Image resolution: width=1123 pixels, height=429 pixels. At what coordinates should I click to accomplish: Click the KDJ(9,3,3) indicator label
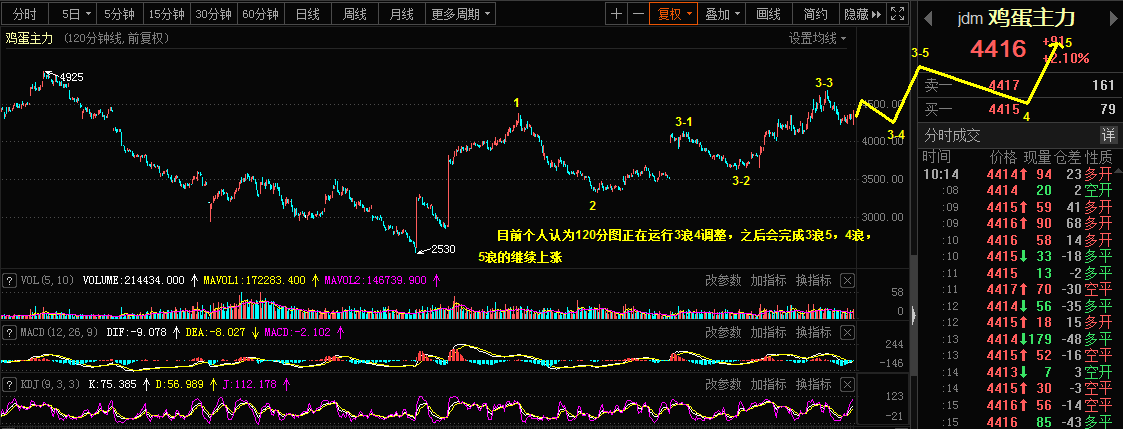pos(52,384)
